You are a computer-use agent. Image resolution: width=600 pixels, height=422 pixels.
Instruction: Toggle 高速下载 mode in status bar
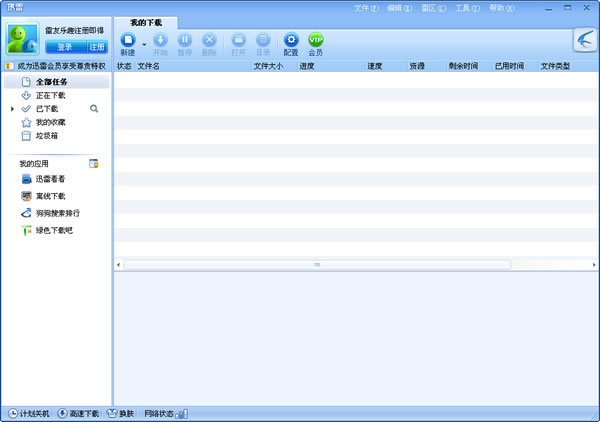pyautogui.click(x=78, y=413)
